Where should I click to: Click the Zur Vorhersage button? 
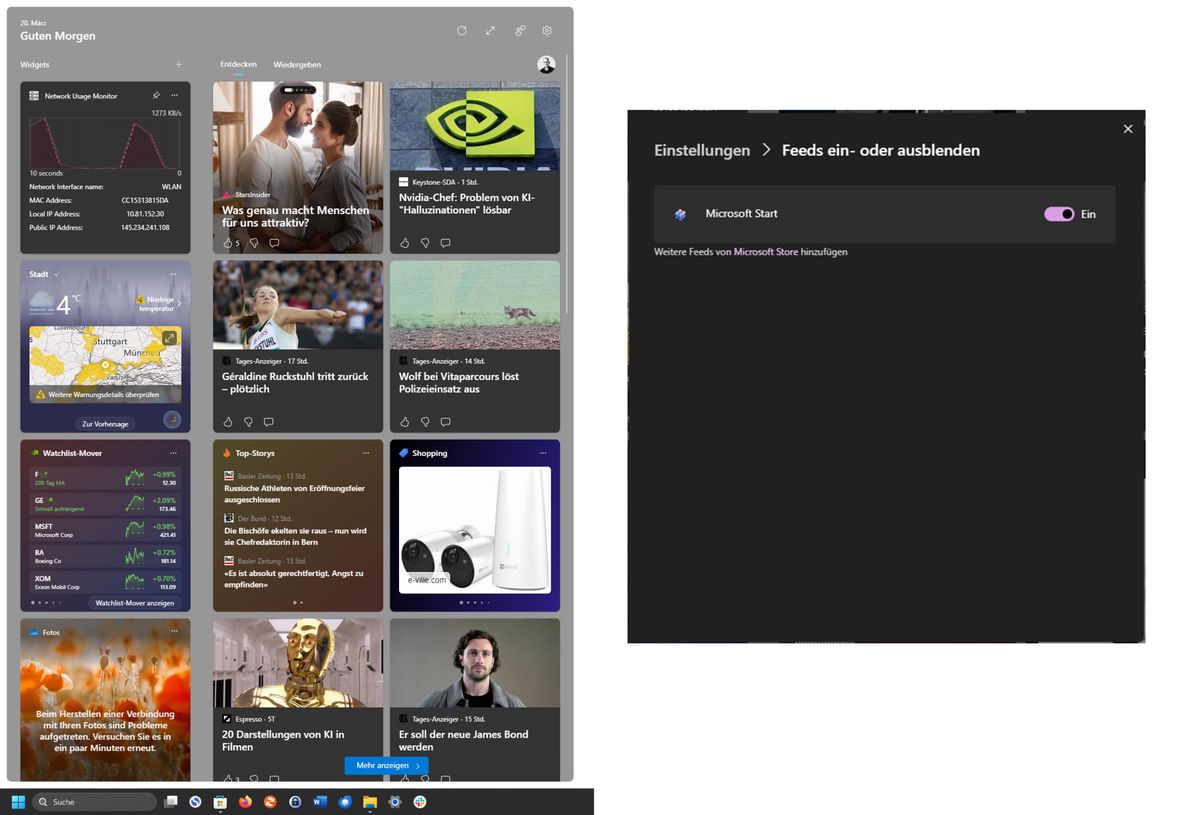pos(104,423)
